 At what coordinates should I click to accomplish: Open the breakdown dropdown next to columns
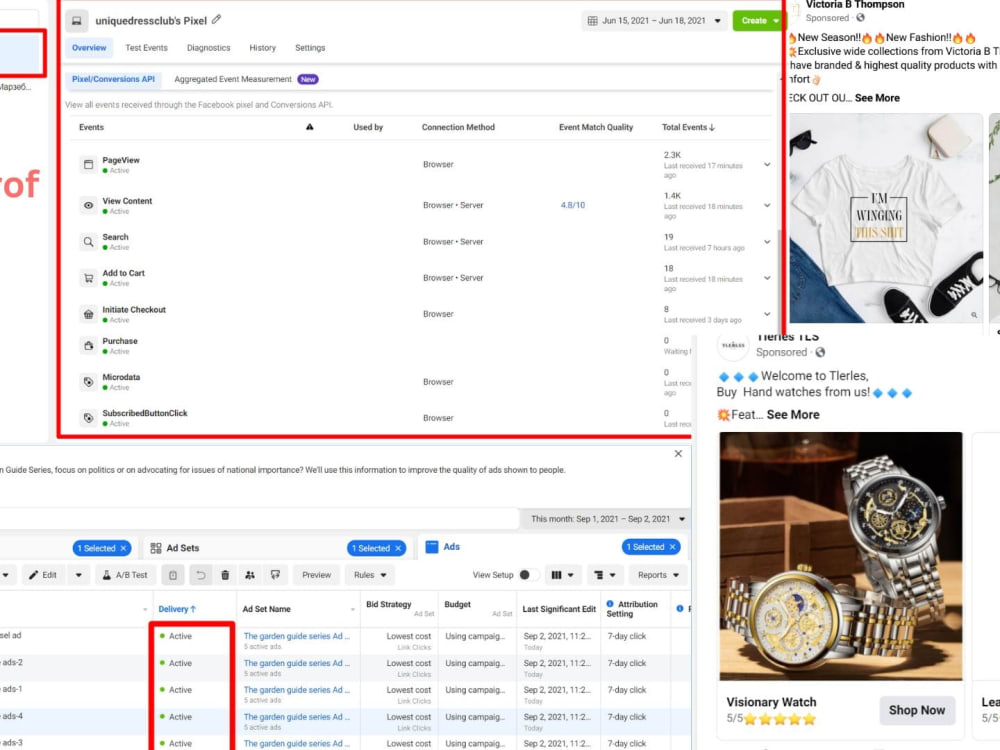tap(604, 575)
